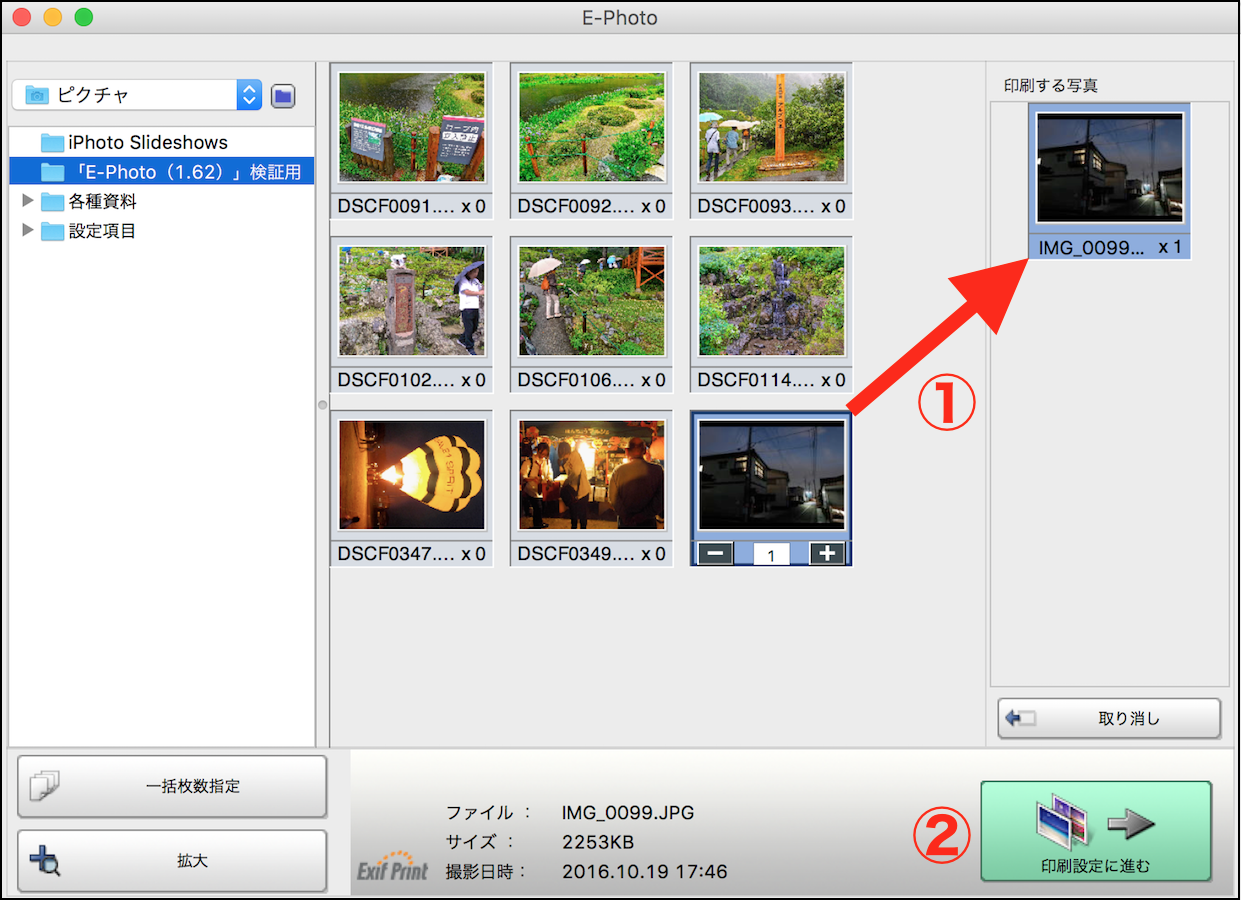Click the splitter handle between folder and thumbnails
This screenshot has width=1241, height=900.
[x=322, y=405]
